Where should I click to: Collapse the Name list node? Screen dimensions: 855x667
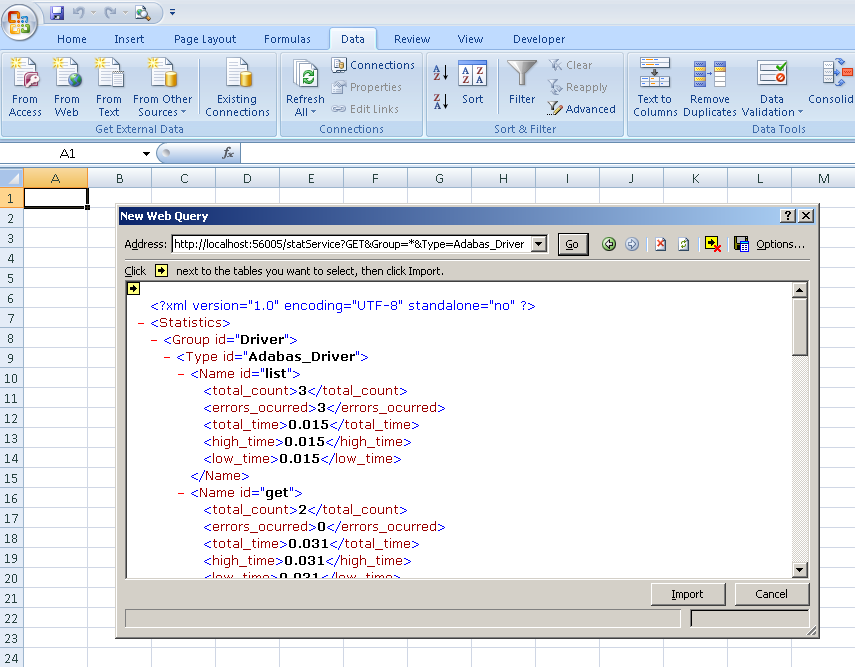pos(181,374)
